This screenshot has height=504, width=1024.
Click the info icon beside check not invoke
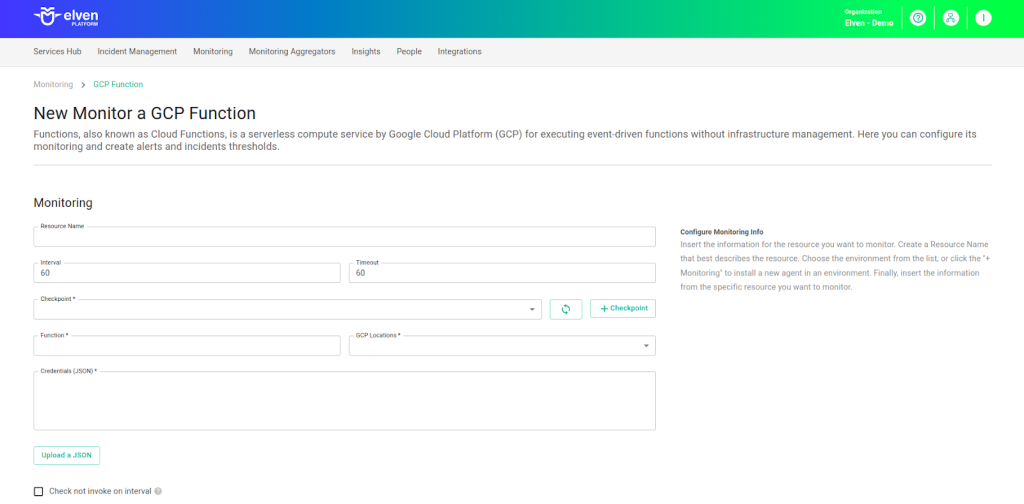pyautogui.click(x=158, y=492)
